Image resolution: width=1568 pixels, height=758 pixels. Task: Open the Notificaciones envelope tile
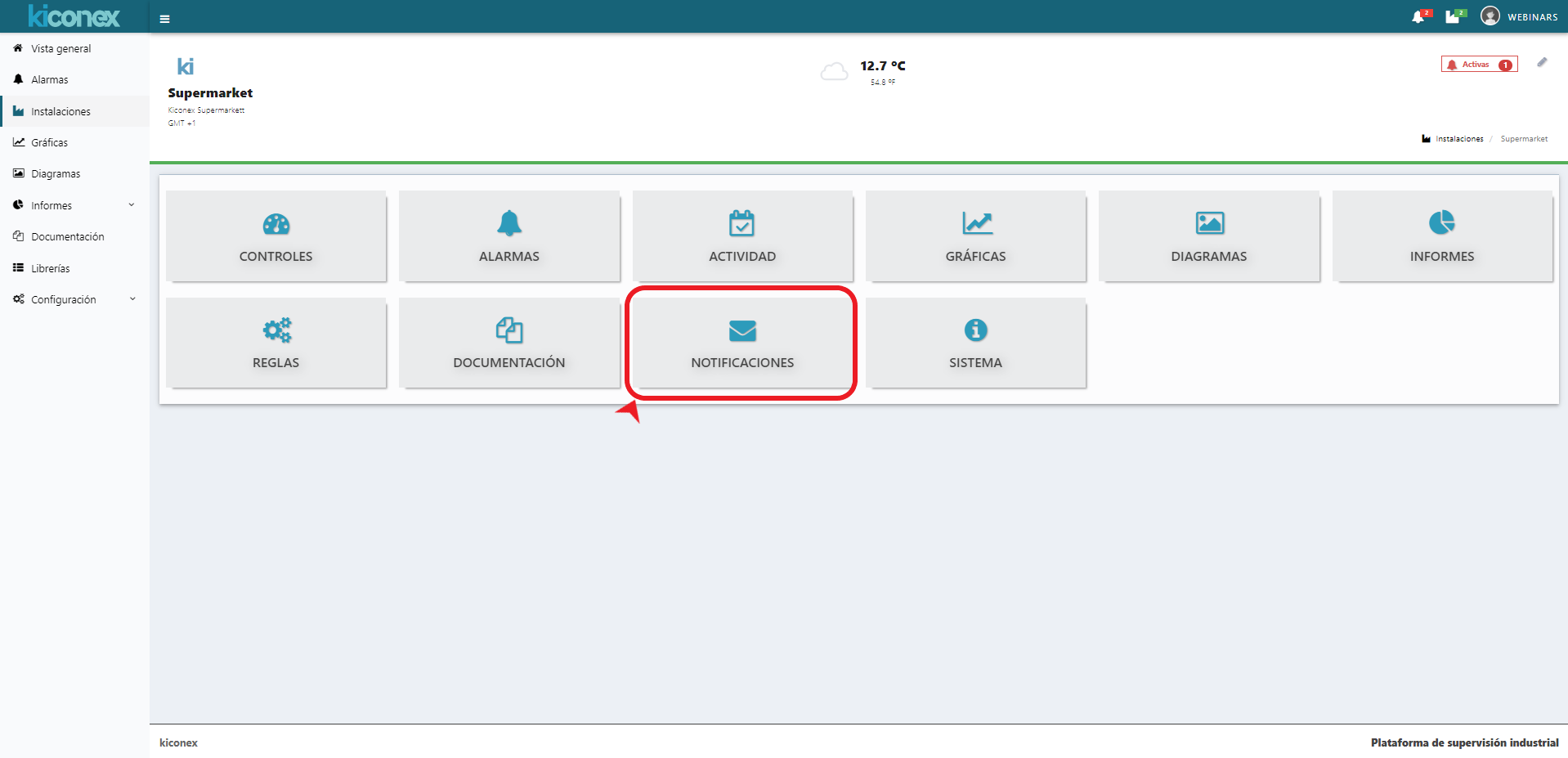[x=741, y=343]
